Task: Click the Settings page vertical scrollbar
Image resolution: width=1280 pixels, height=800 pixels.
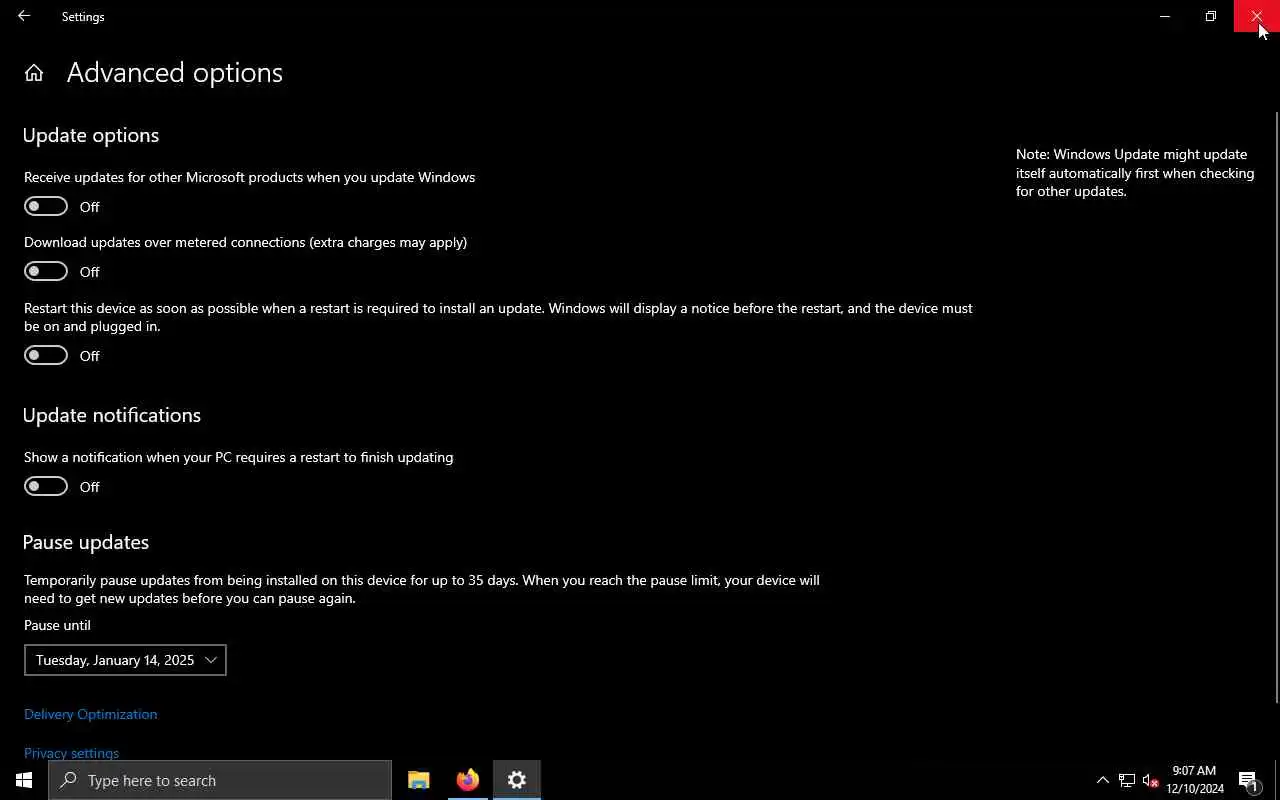Action: (1276, 407)
